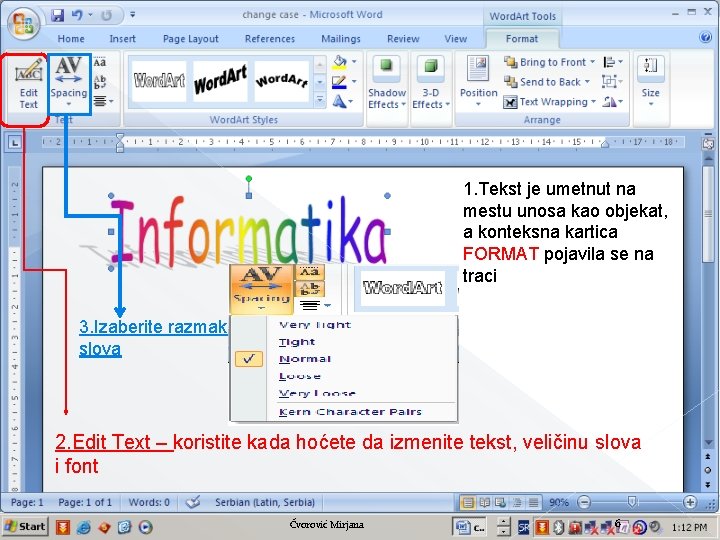Click the Windows Start button
This screenshot has width=720, height=540.
click(x=25, y=526)
